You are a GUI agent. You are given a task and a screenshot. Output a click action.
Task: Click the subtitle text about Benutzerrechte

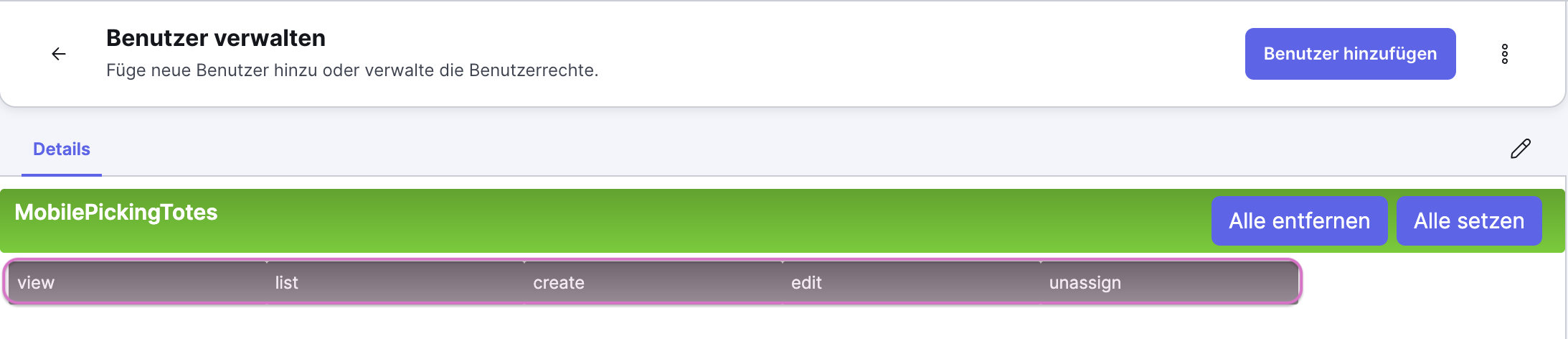[352, 70]
